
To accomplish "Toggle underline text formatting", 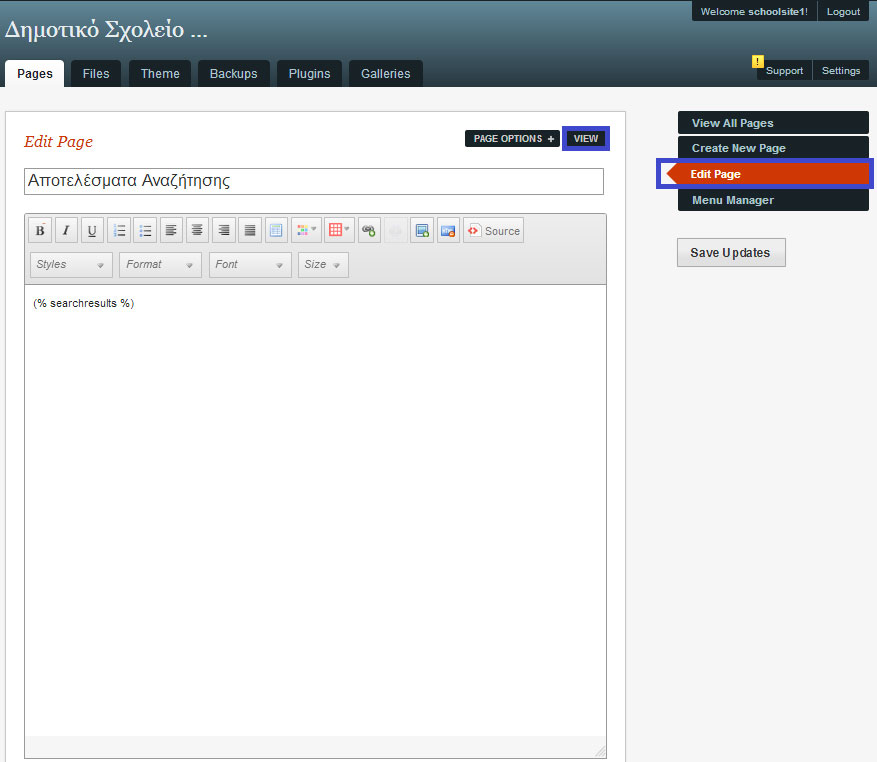I will pyautogui.click(x=92, y=231).
